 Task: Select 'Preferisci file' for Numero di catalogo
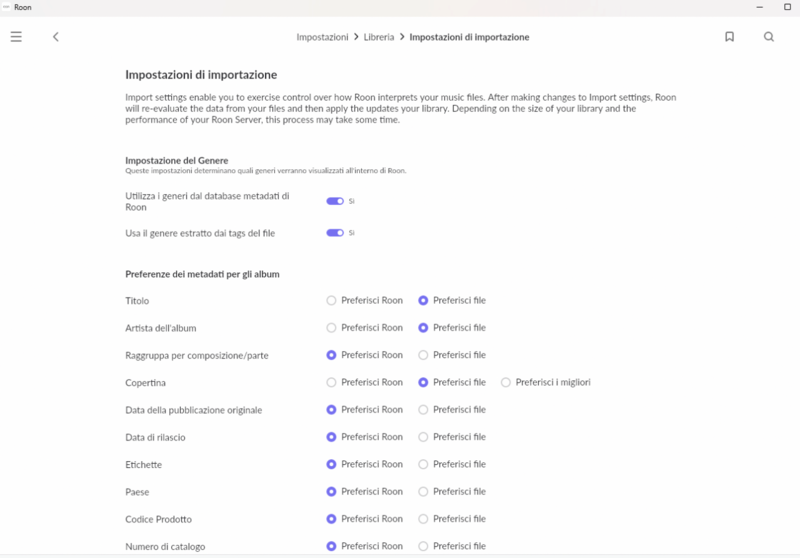[x=424, y=546]
